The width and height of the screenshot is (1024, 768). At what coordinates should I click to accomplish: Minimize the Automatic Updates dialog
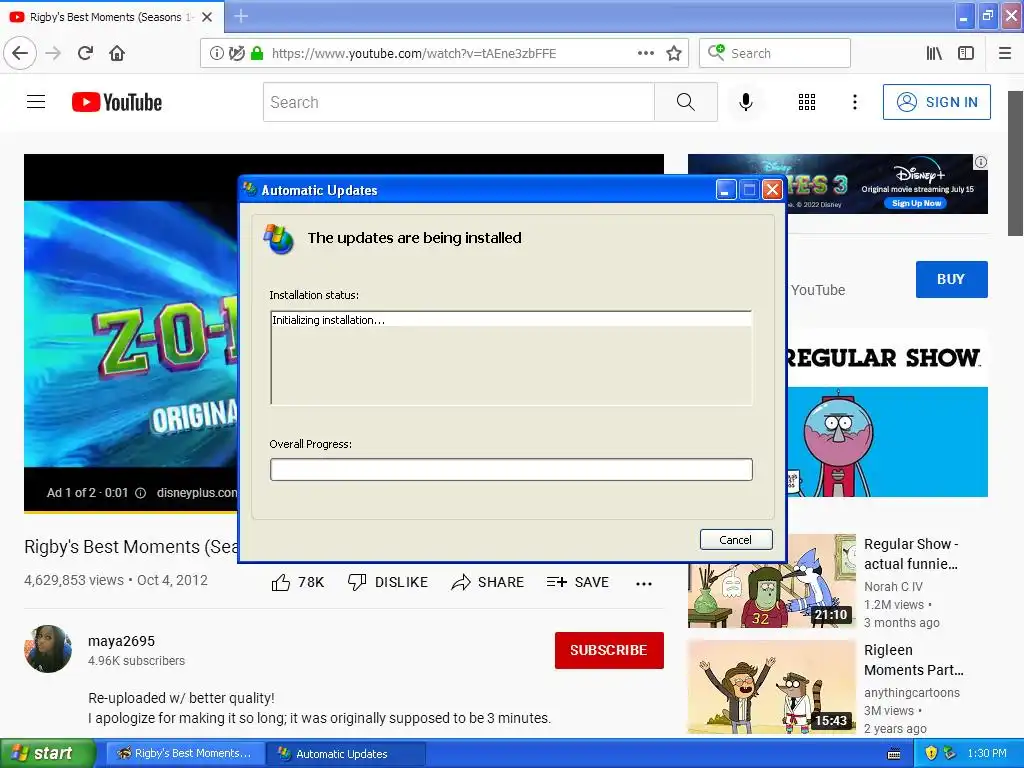[x=726, y=190]
